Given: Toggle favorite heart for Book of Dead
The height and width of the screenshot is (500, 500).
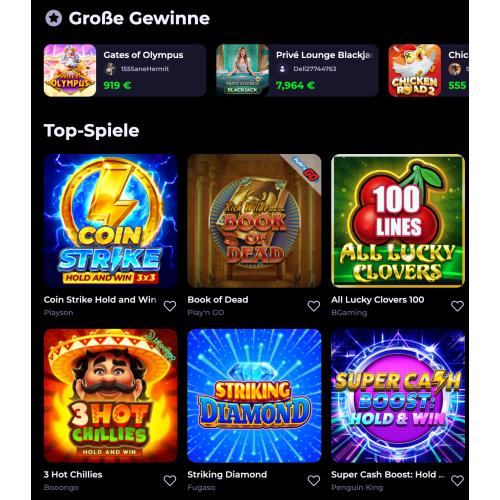Looking at the screenshot, I should [x=314, y=306].
